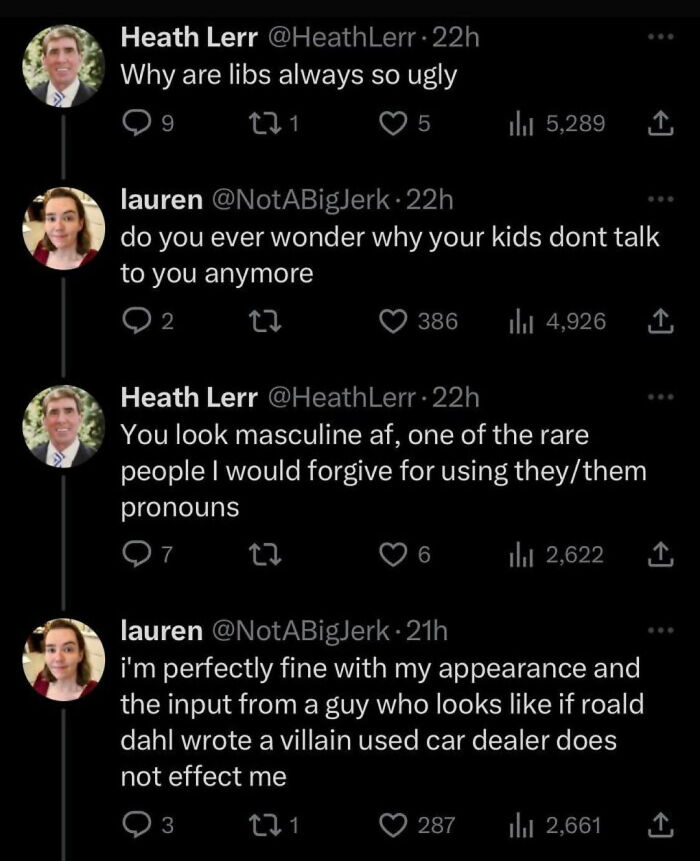Like lauren's 'roald dahl' tweet
Viewport: 700px width, 861px height.
coord(395,826)
